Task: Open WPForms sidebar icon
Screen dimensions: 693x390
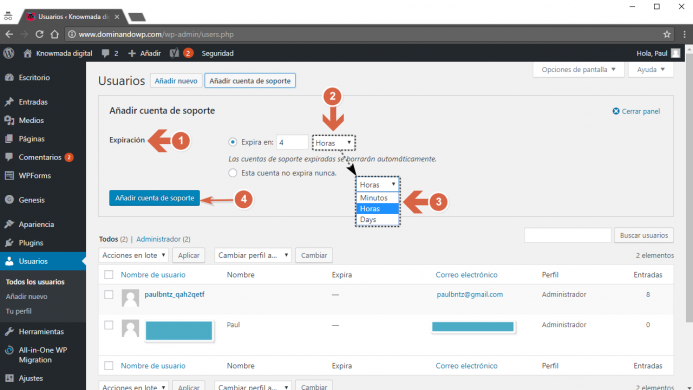Action: 9,176
